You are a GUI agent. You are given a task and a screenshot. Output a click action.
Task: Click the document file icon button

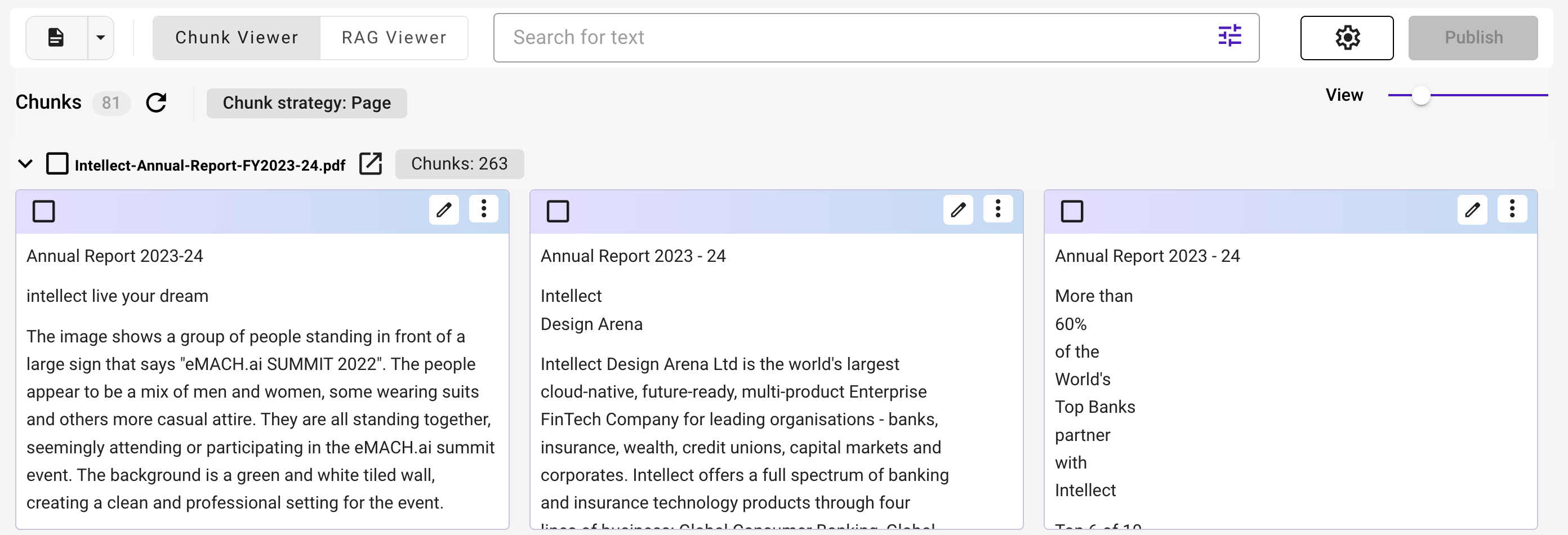pos(56,38)
